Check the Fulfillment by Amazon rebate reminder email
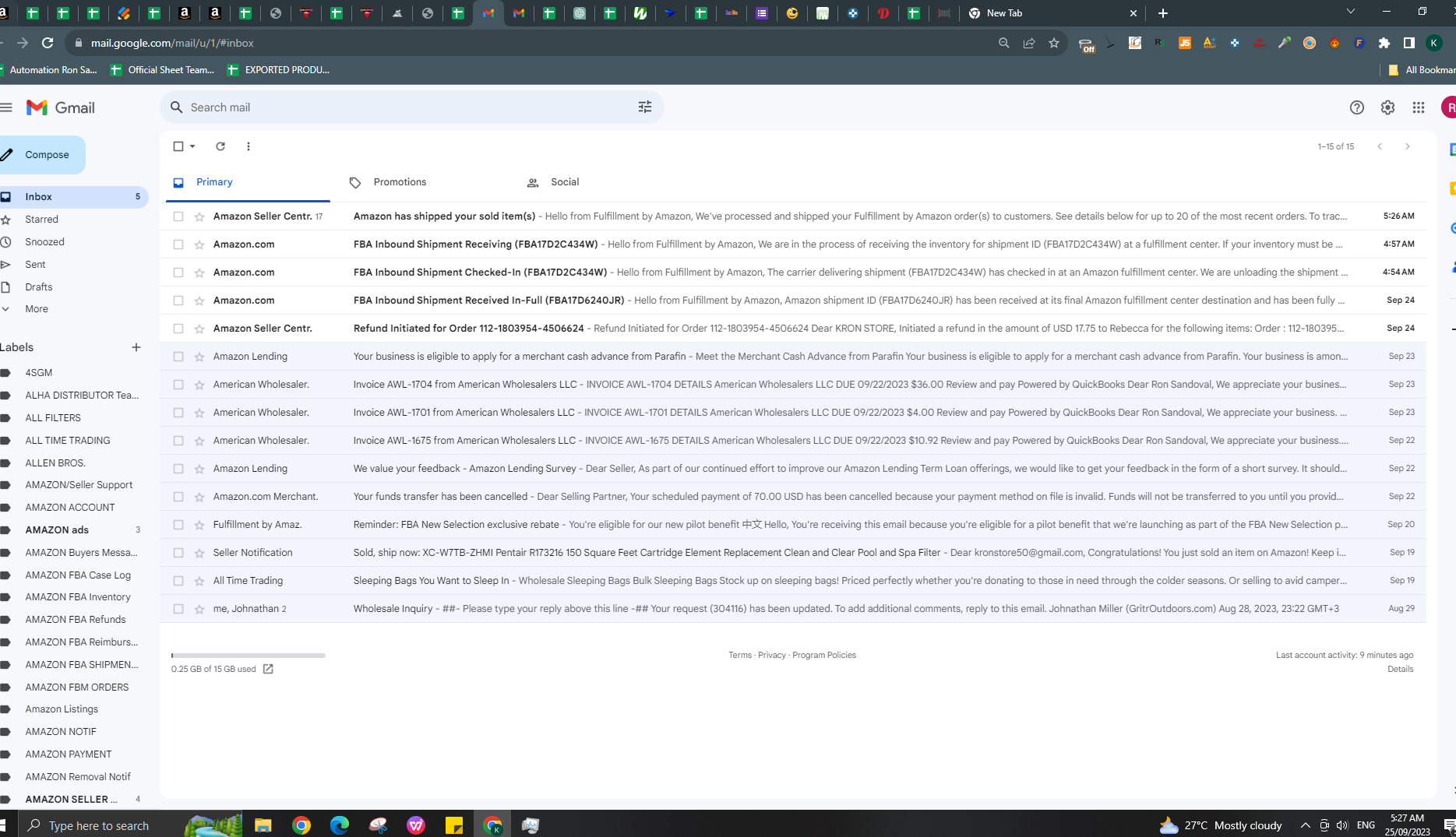 [x=178, y=525]
